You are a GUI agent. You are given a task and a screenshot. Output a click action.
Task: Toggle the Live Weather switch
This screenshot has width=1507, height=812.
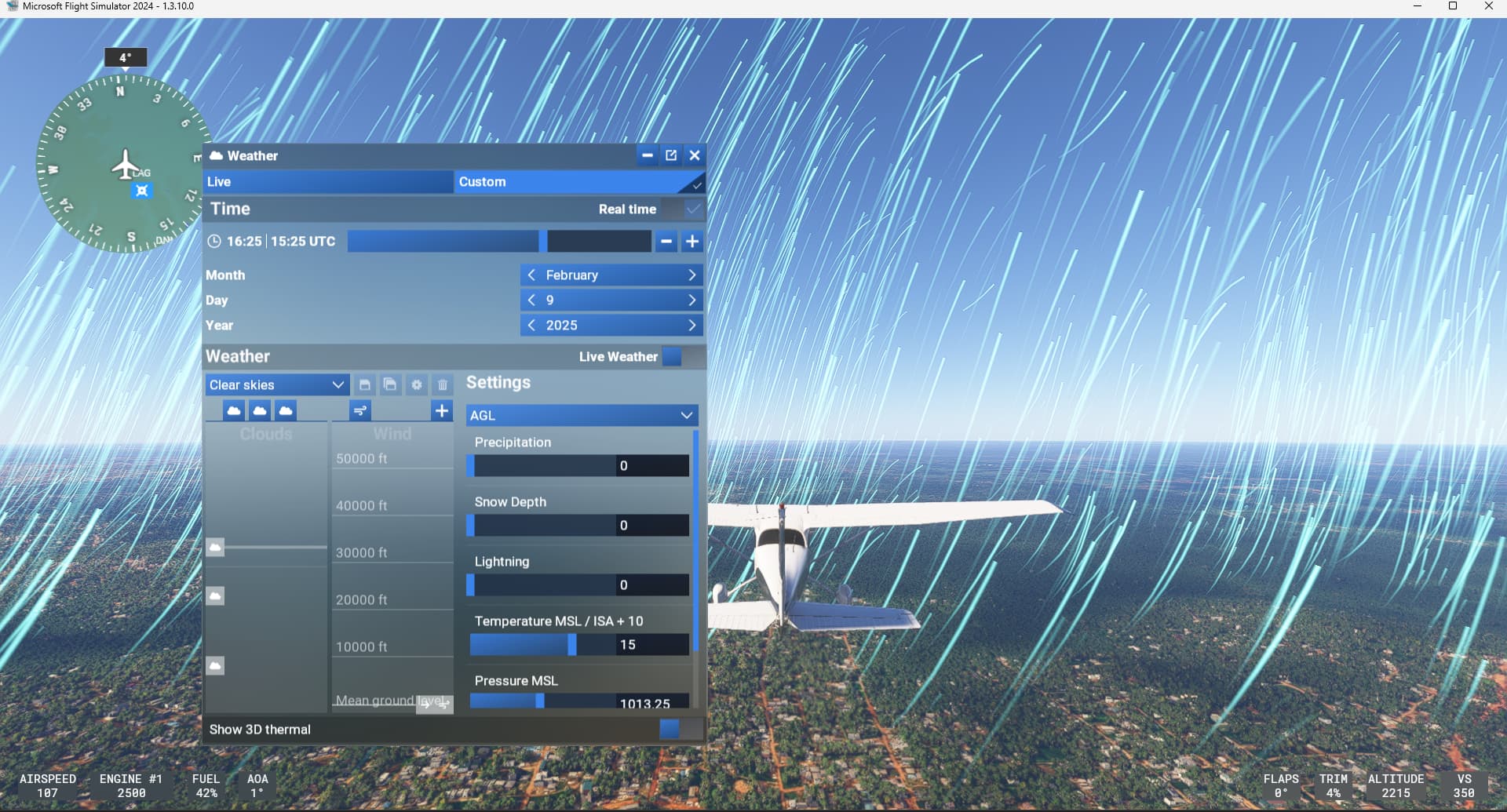682,357
